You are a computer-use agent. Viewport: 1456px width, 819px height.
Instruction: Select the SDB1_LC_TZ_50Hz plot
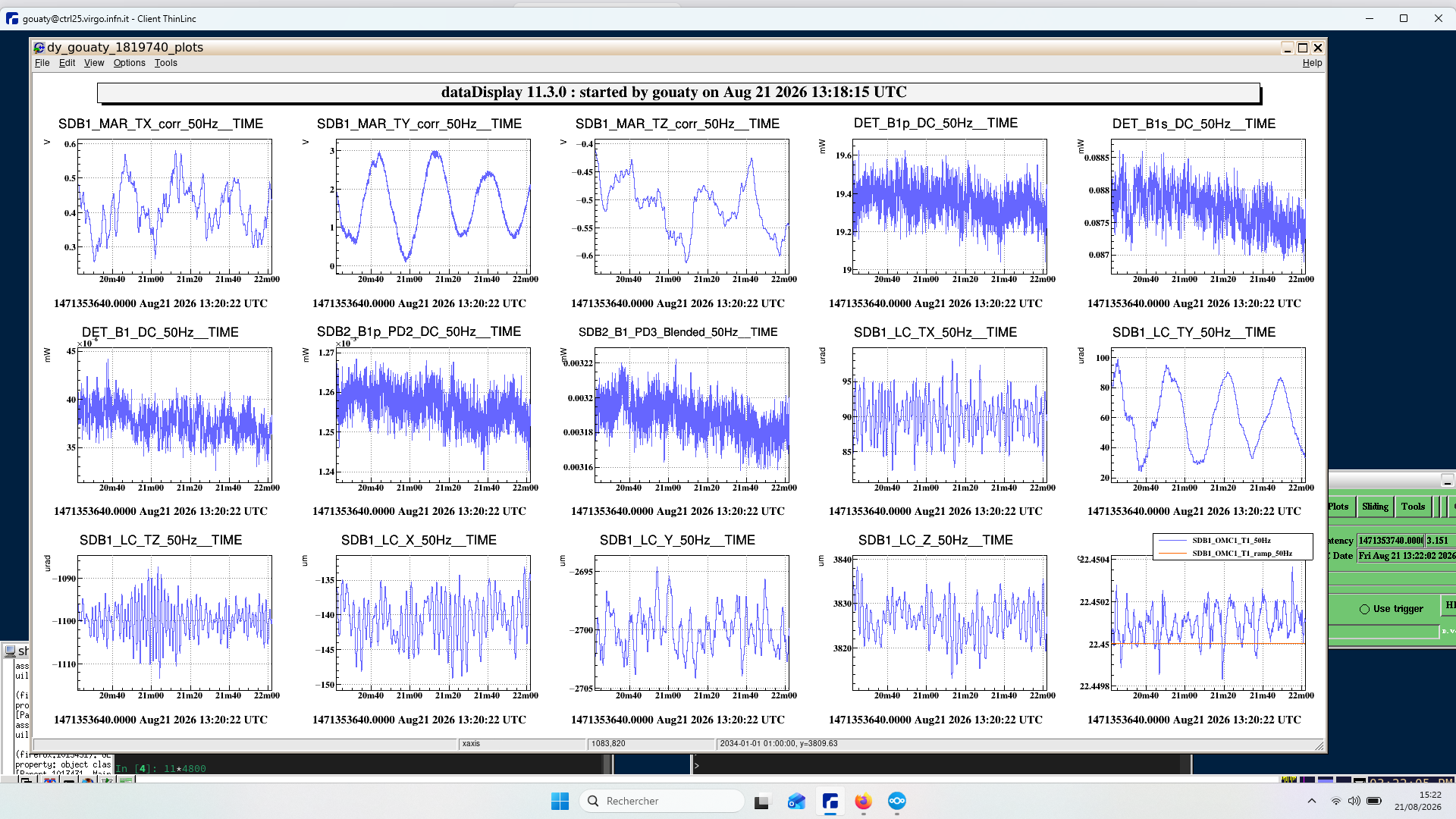click(174, 623)
